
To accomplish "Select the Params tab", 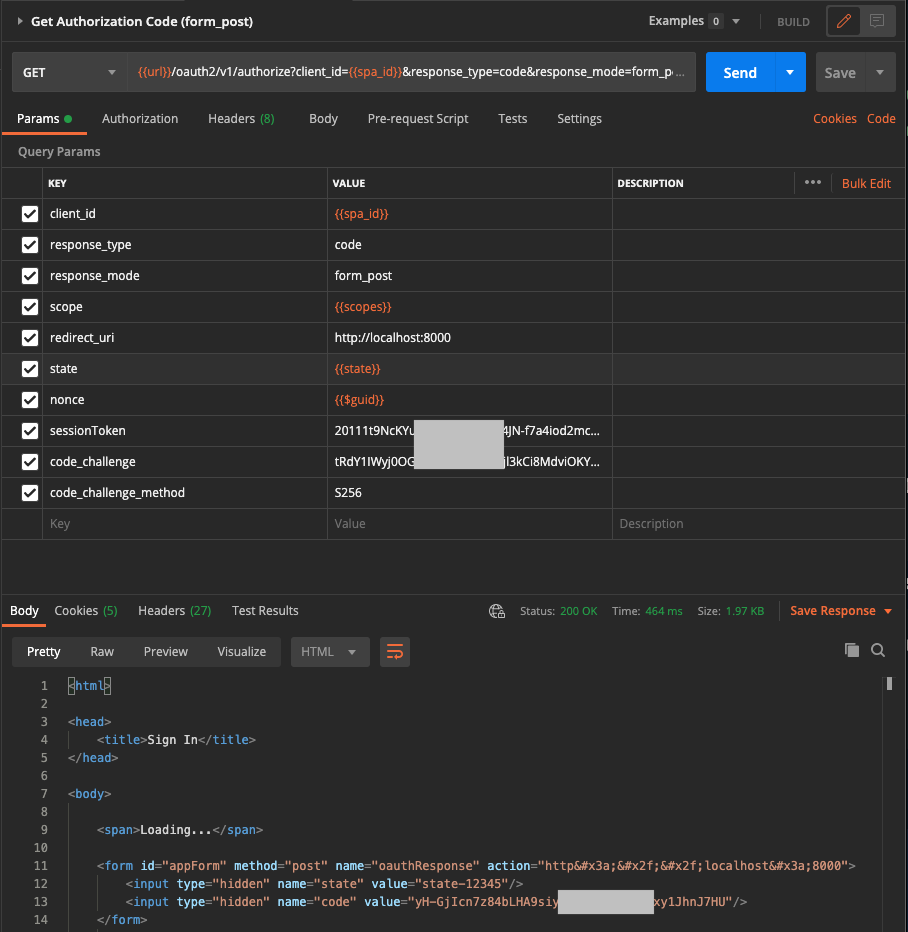I will (x=44, y=119).
